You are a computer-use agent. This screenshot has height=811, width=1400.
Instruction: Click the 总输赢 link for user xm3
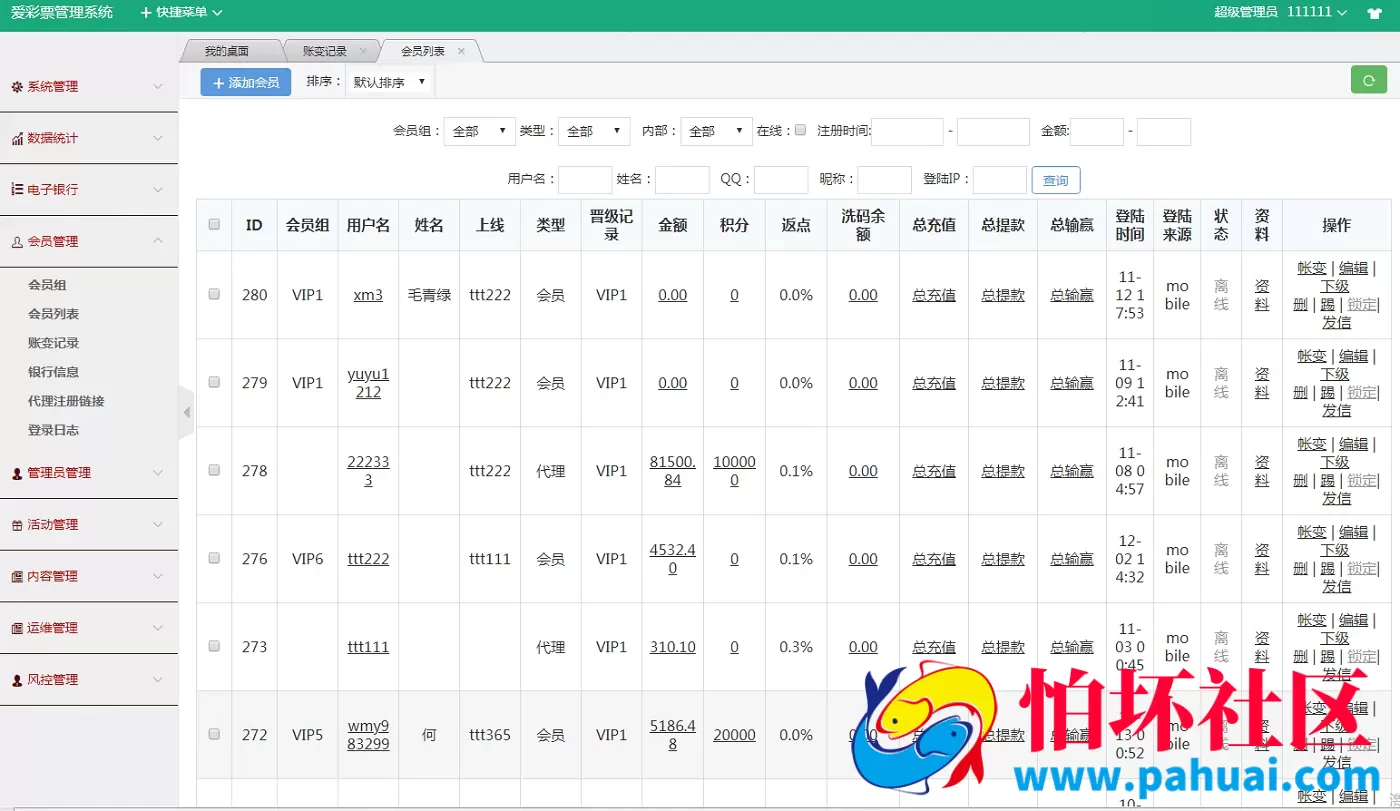pyautogui.click(x=1072, y=295)
